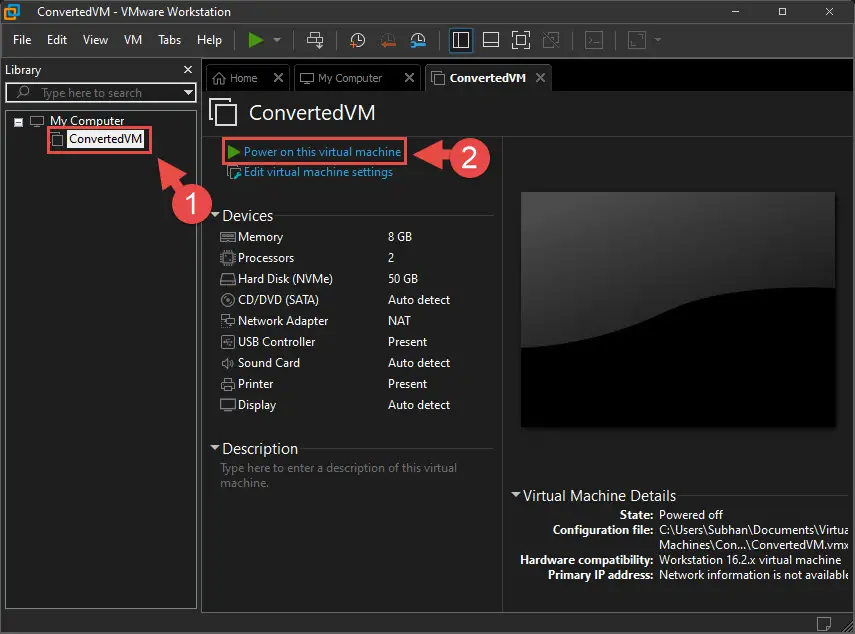Select the Sound Card device
855x634 pixels.
click(269, 363)
